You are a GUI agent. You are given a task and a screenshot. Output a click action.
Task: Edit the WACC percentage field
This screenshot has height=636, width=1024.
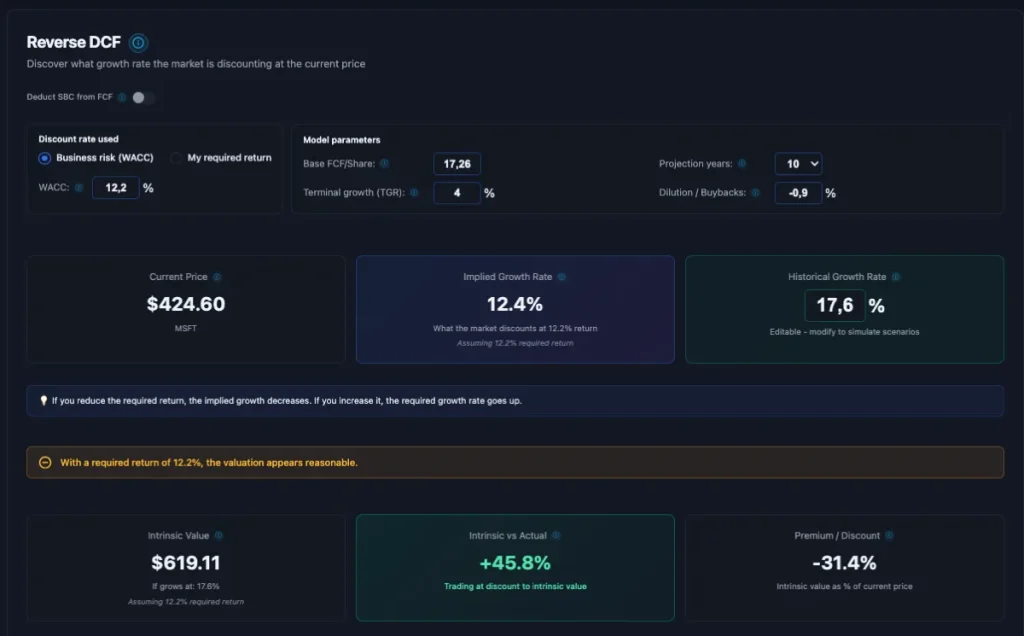coord(116,188)
